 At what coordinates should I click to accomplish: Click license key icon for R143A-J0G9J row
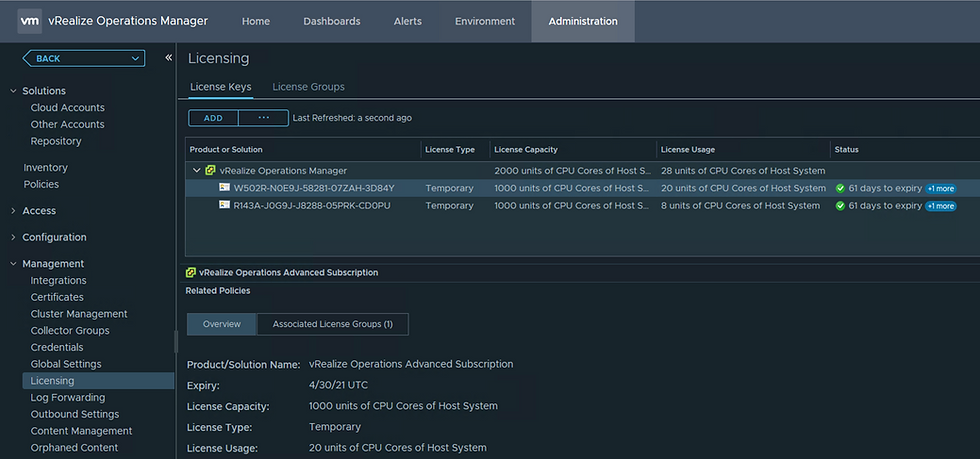tap(224, 205)
